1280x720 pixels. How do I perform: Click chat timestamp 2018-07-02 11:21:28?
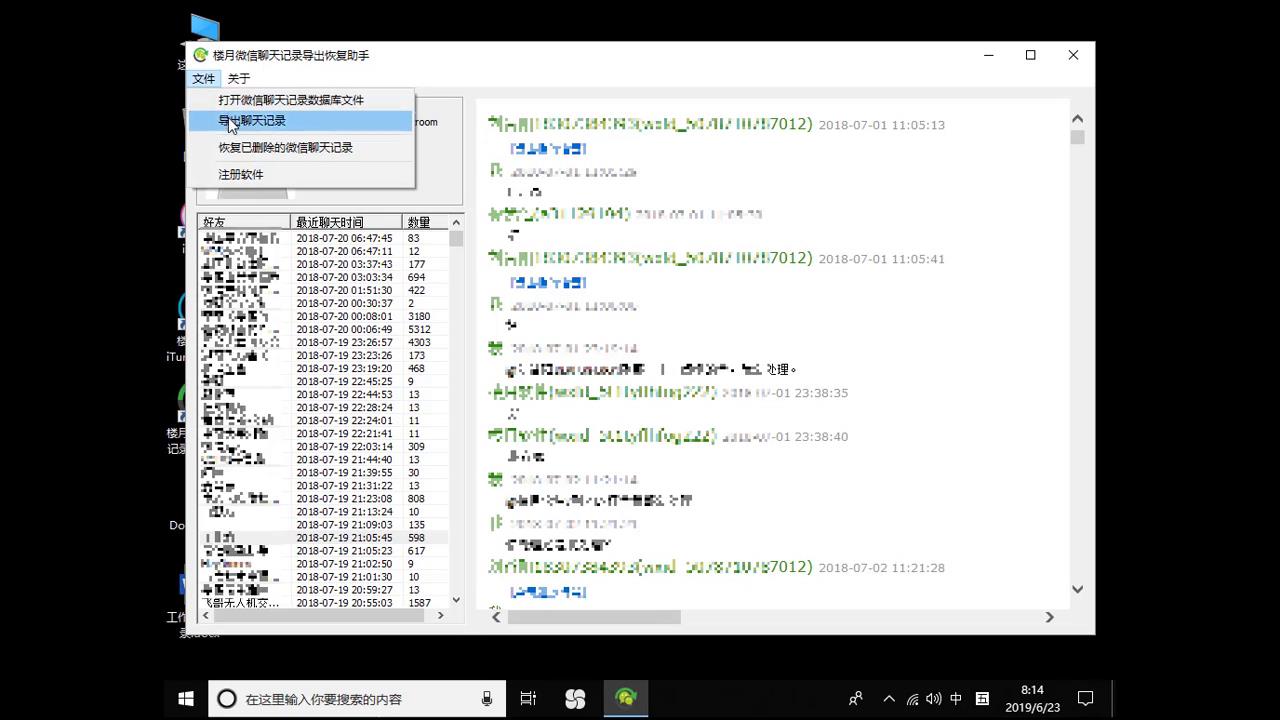click(x=881, y=568)
